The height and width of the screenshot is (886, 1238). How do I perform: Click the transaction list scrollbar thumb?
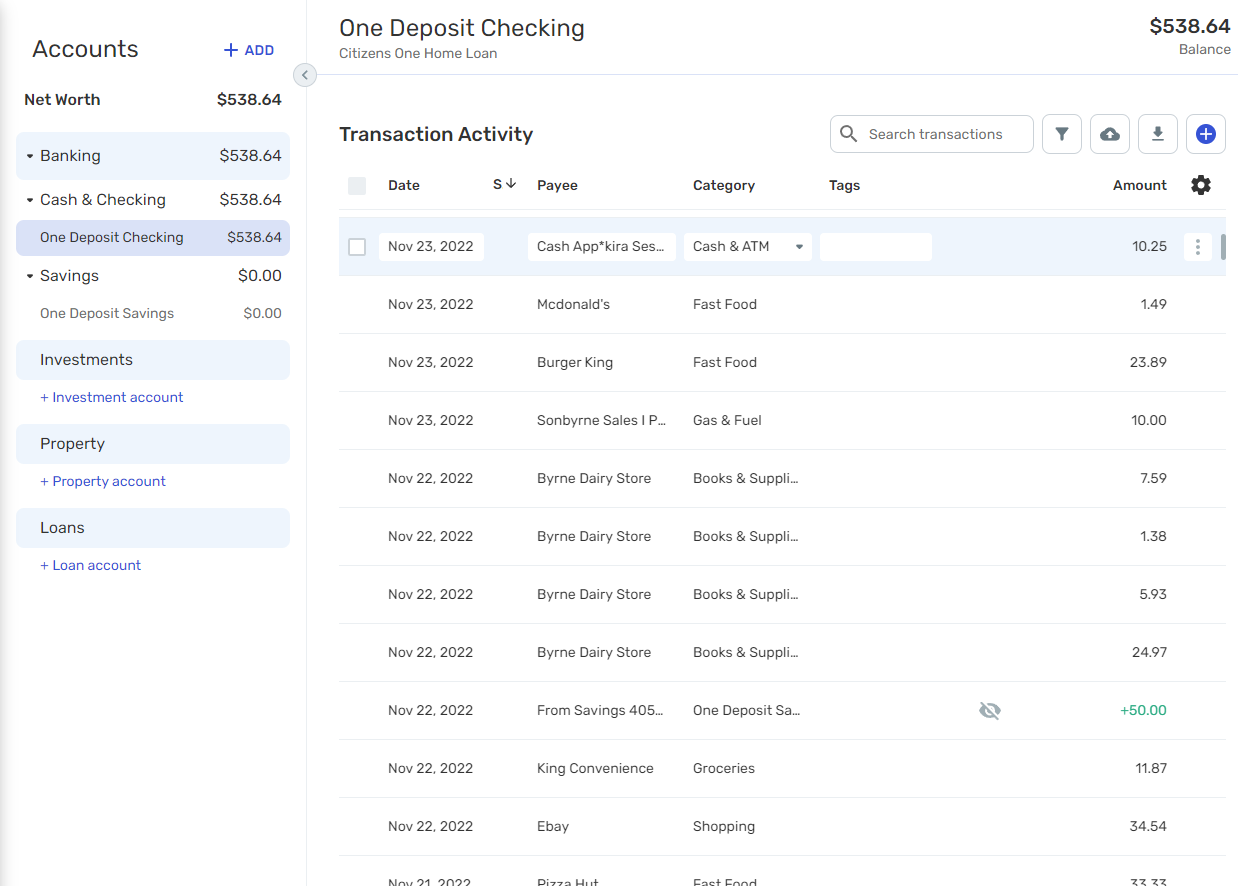pos(1224,247)
